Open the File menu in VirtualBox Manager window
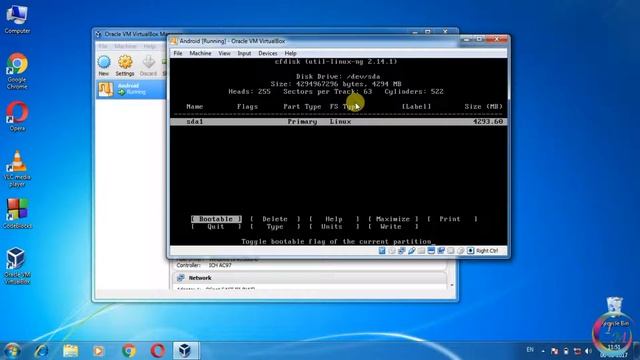The image size is (640, 360). coord(103,46)
